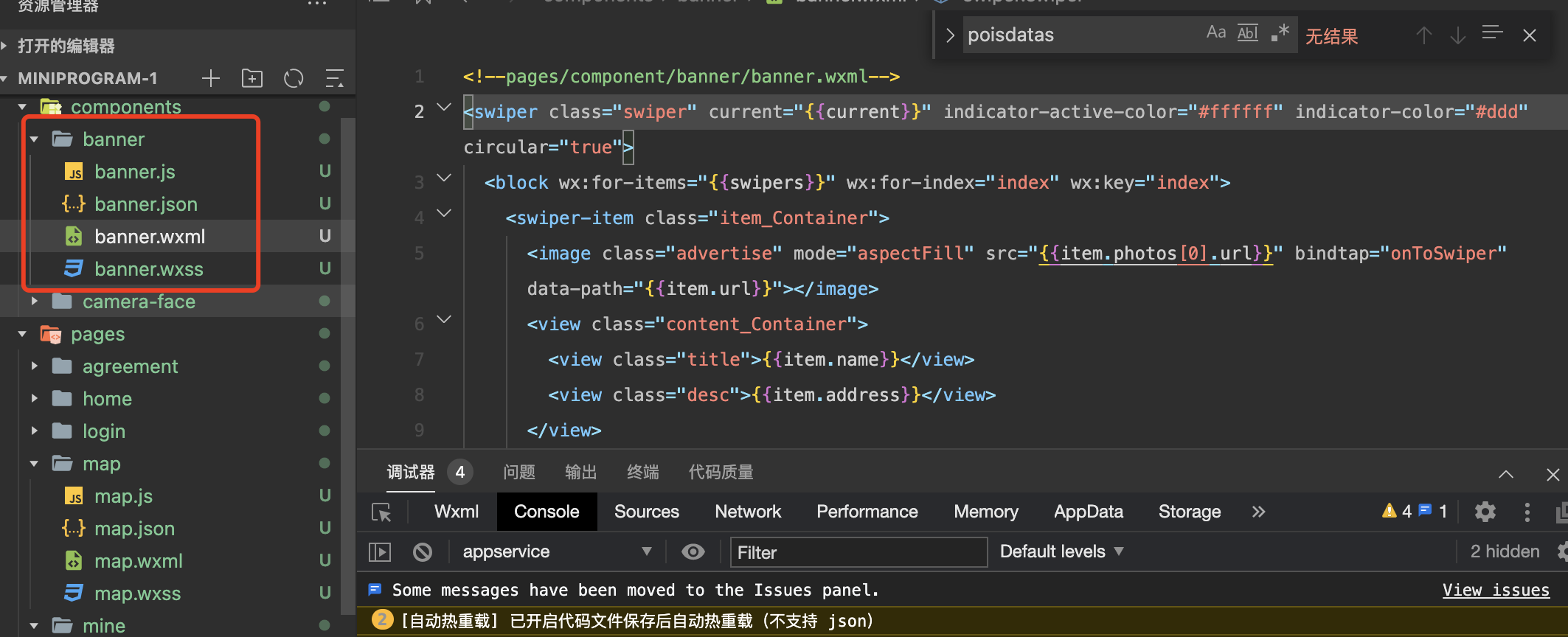Image resolution: width=1568 pixels, height=637 pixels.
Task: Expand the replace field toggle arrow
Action: pos(950,35)
